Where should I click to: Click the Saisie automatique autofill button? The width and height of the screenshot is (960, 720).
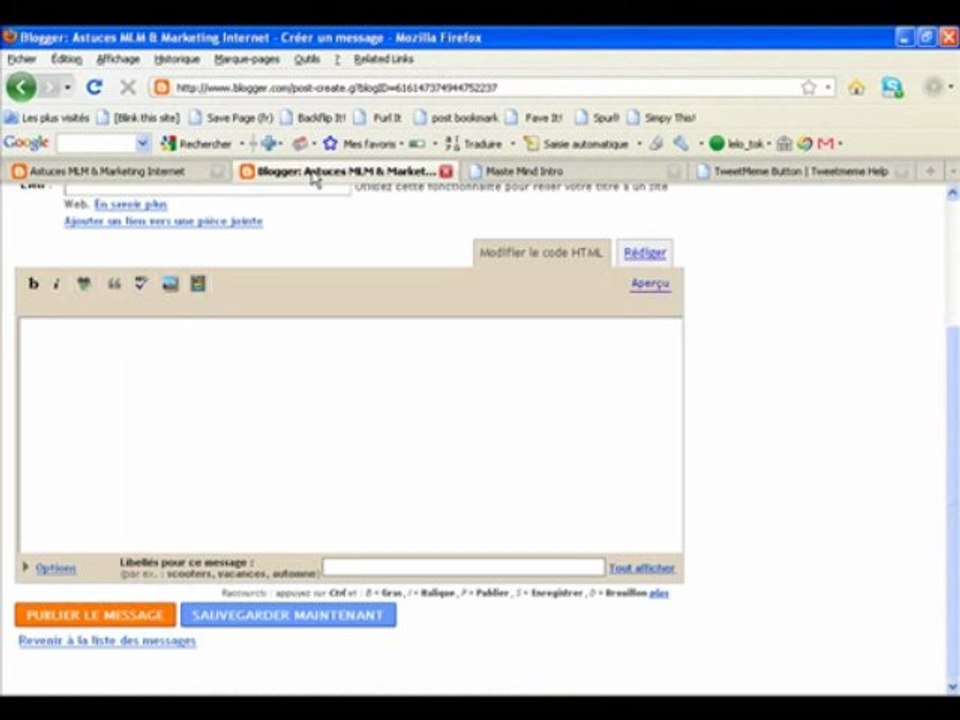576,144
